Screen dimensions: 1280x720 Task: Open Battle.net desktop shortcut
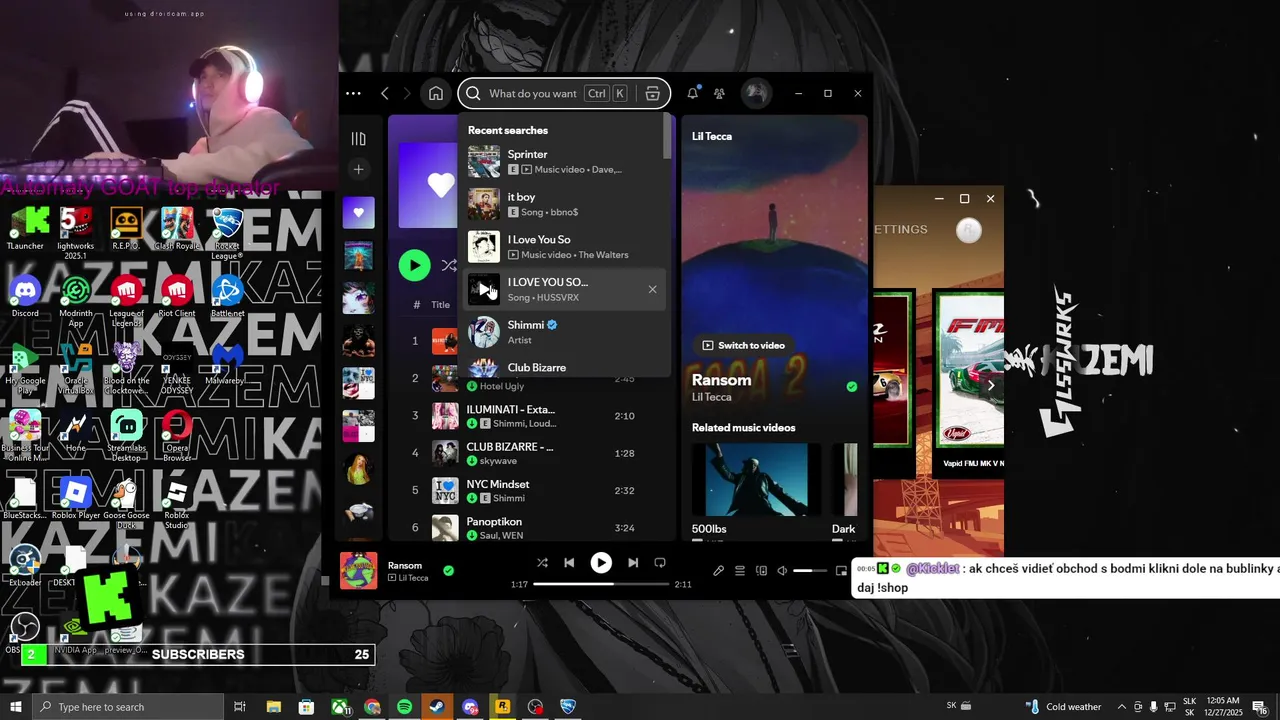click(x=227, y=296)
